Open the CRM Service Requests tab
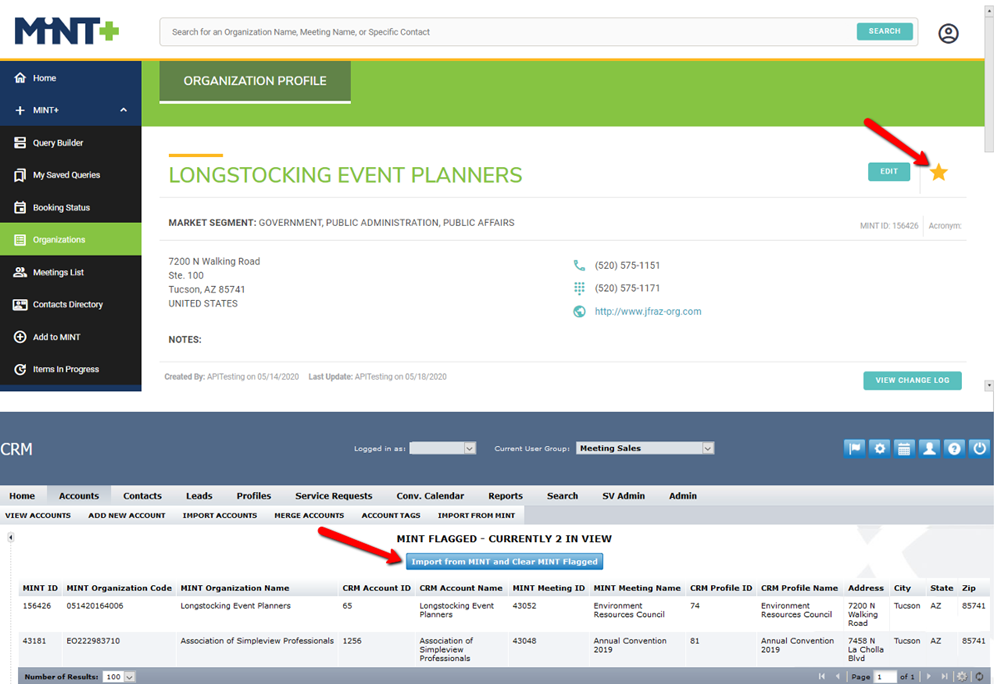997x684 pixels. [334, 496]
